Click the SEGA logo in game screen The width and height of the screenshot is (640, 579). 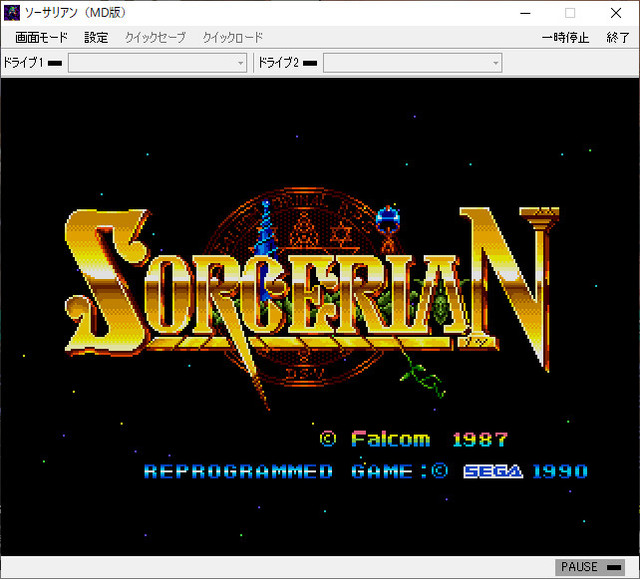[493, 472]
